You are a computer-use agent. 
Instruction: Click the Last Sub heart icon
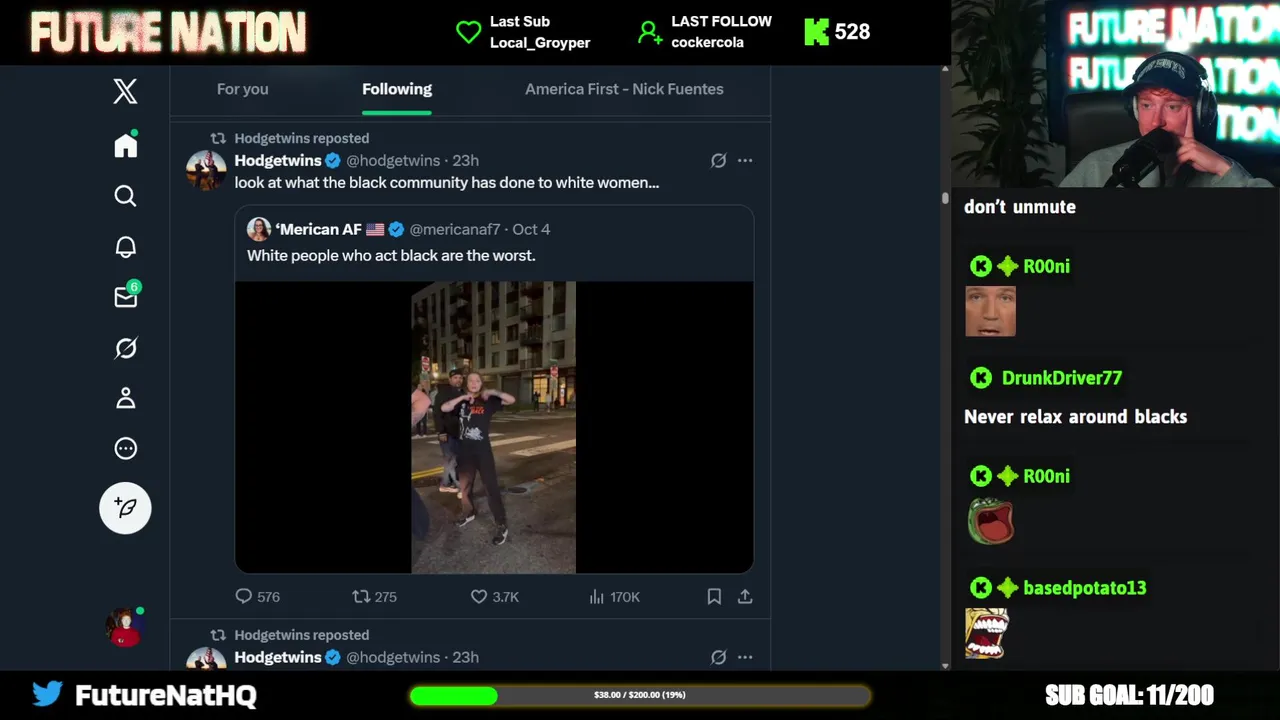point(468,32)
